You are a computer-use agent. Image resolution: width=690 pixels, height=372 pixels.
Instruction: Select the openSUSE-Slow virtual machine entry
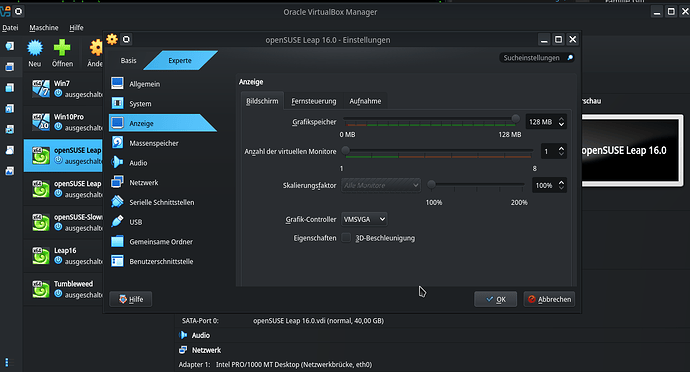[63, 222]
